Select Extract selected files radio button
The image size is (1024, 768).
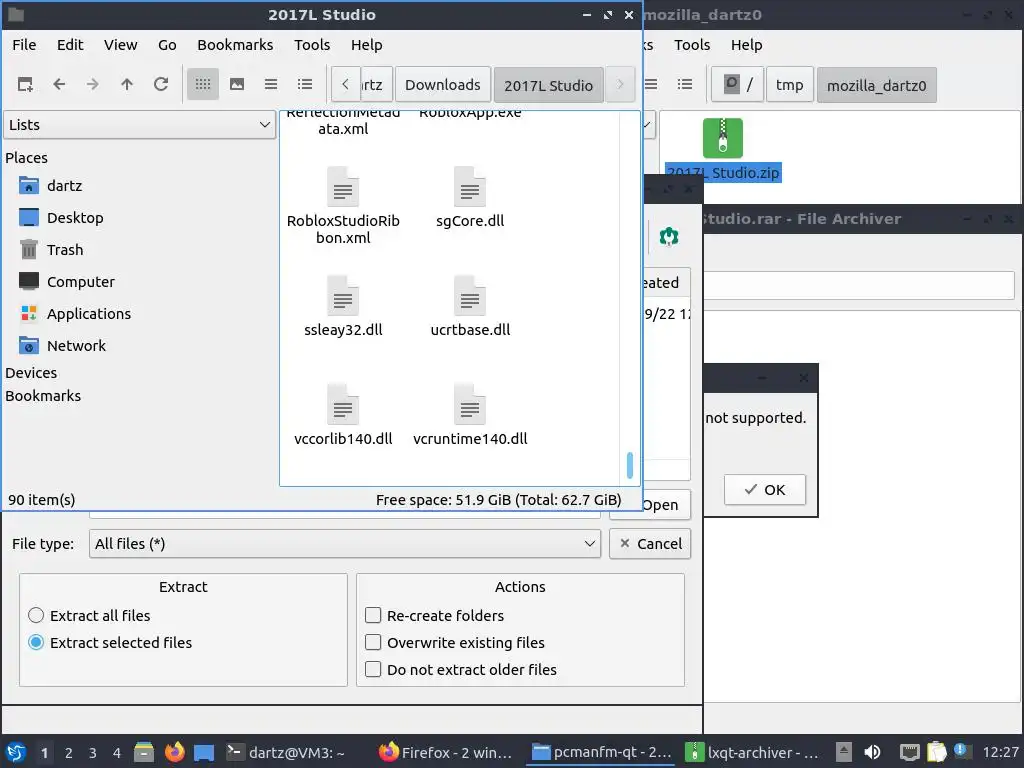pyautogui.click(x=36, y=643)
